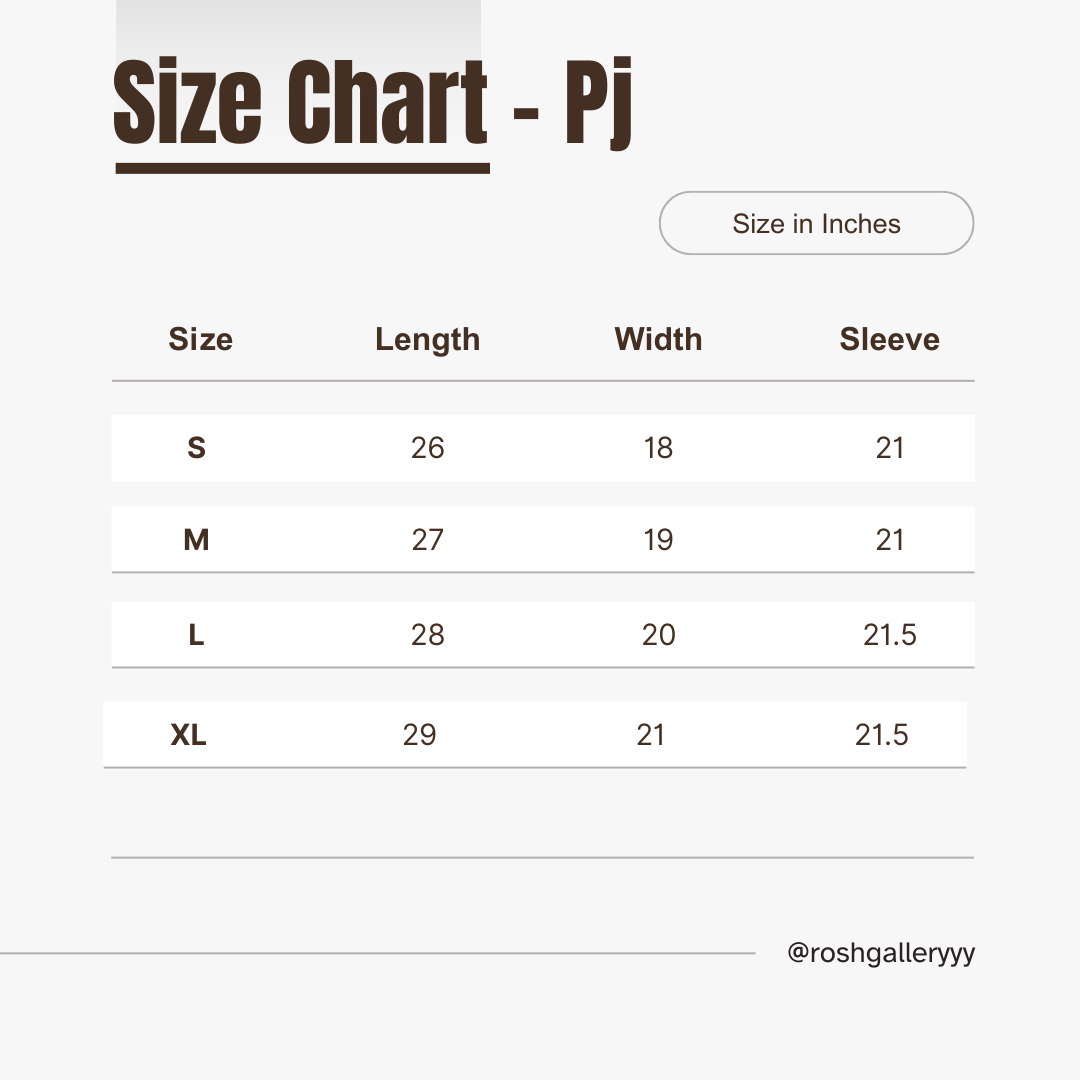Select the "Size Chart" title text
1080x1080 pixels.
[301, 105]
